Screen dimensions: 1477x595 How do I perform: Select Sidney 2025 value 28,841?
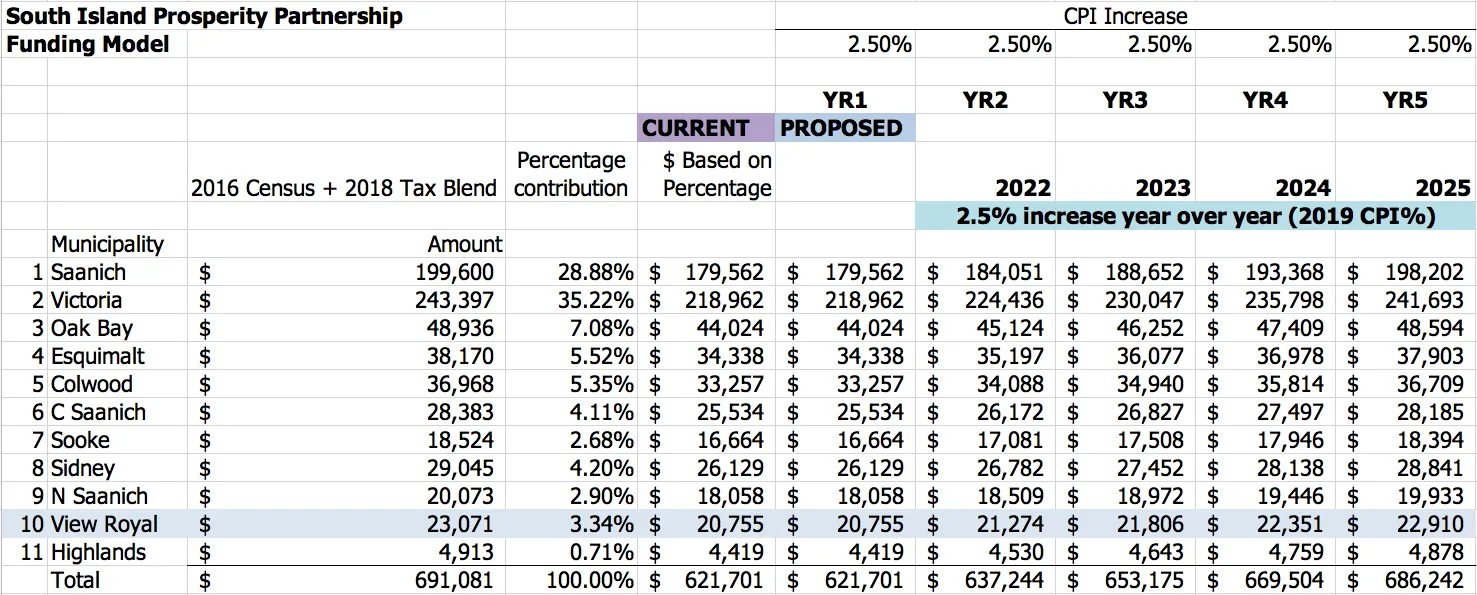[x=1430, y=468]
